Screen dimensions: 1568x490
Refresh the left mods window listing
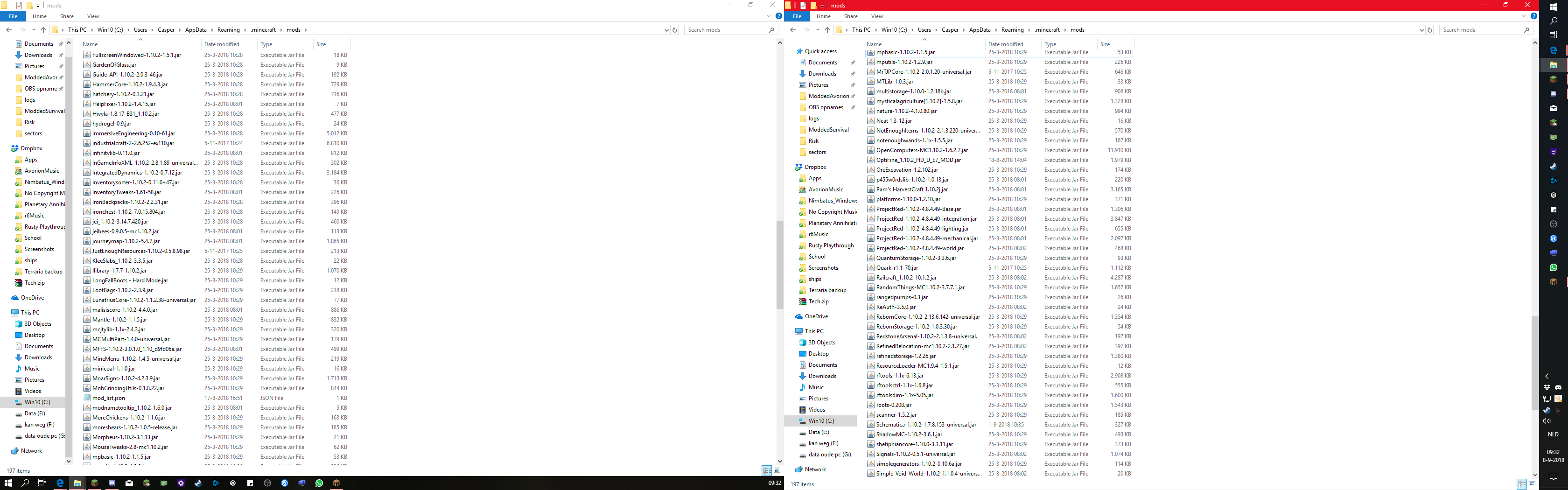click(x=674, y=30)
